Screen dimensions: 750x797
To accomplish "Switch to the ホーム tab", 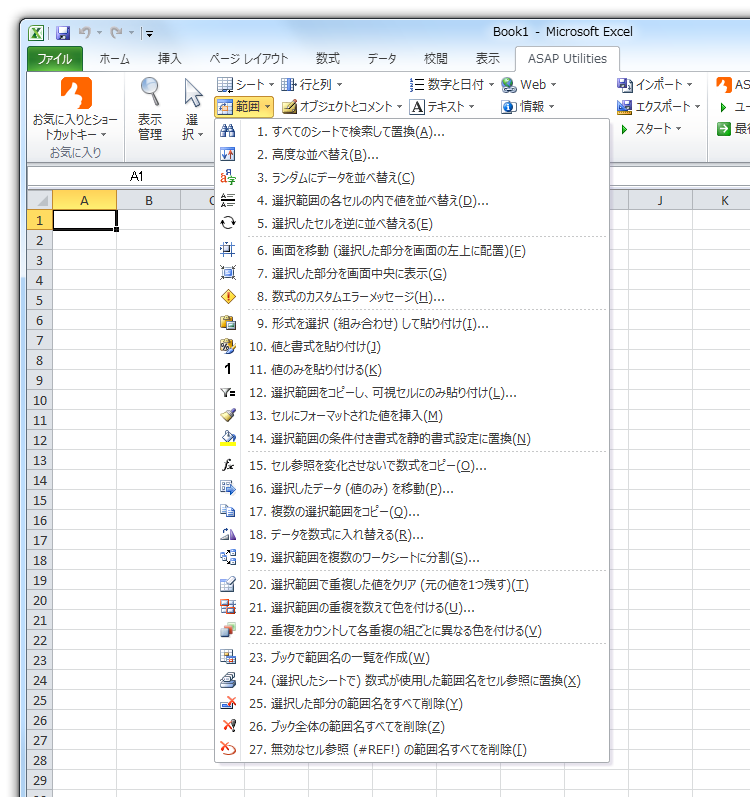I will tap(114, 59).
